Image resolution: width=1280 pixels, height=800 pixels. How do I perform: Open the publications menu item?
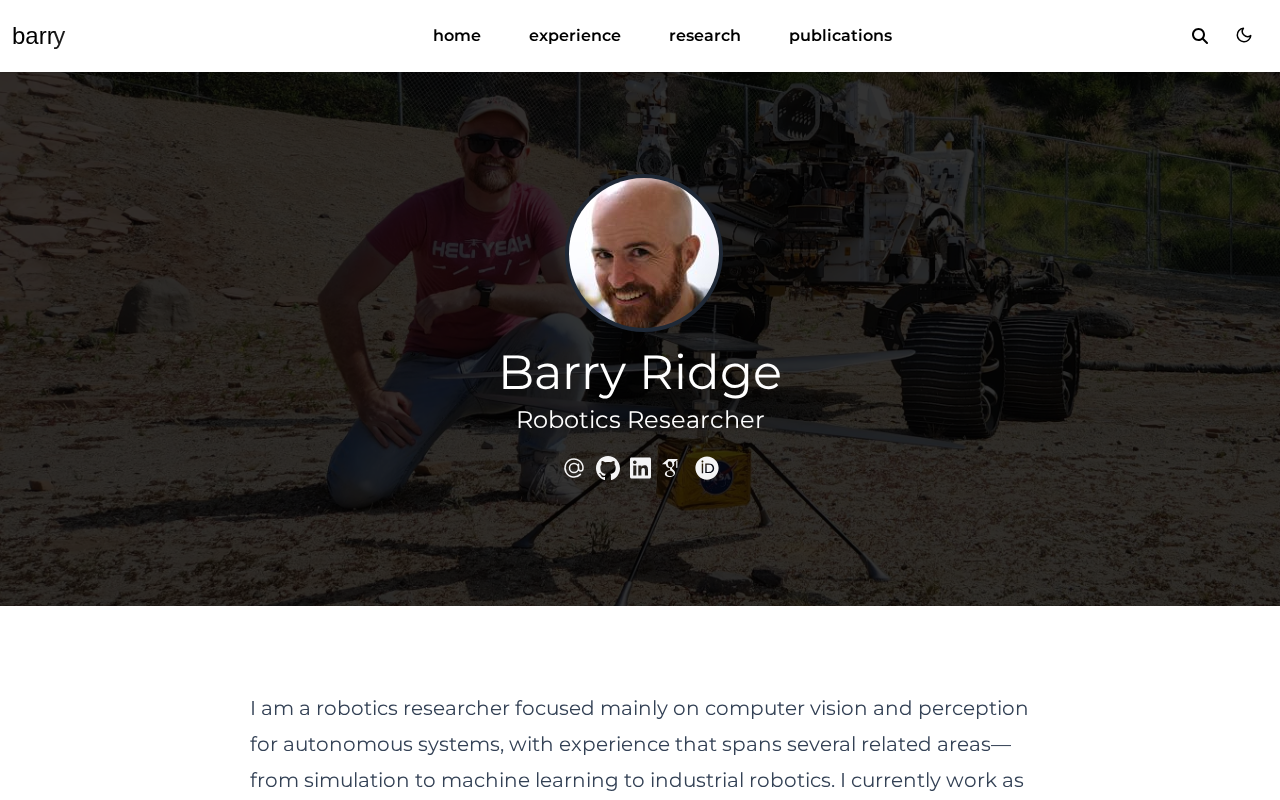(x=840, y=36)
